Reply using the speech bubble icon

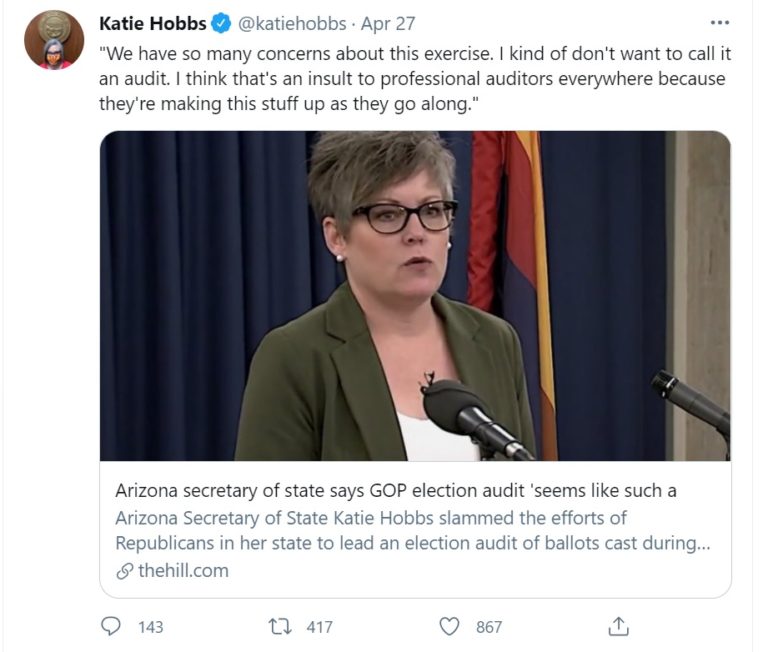tap(111, 626)
